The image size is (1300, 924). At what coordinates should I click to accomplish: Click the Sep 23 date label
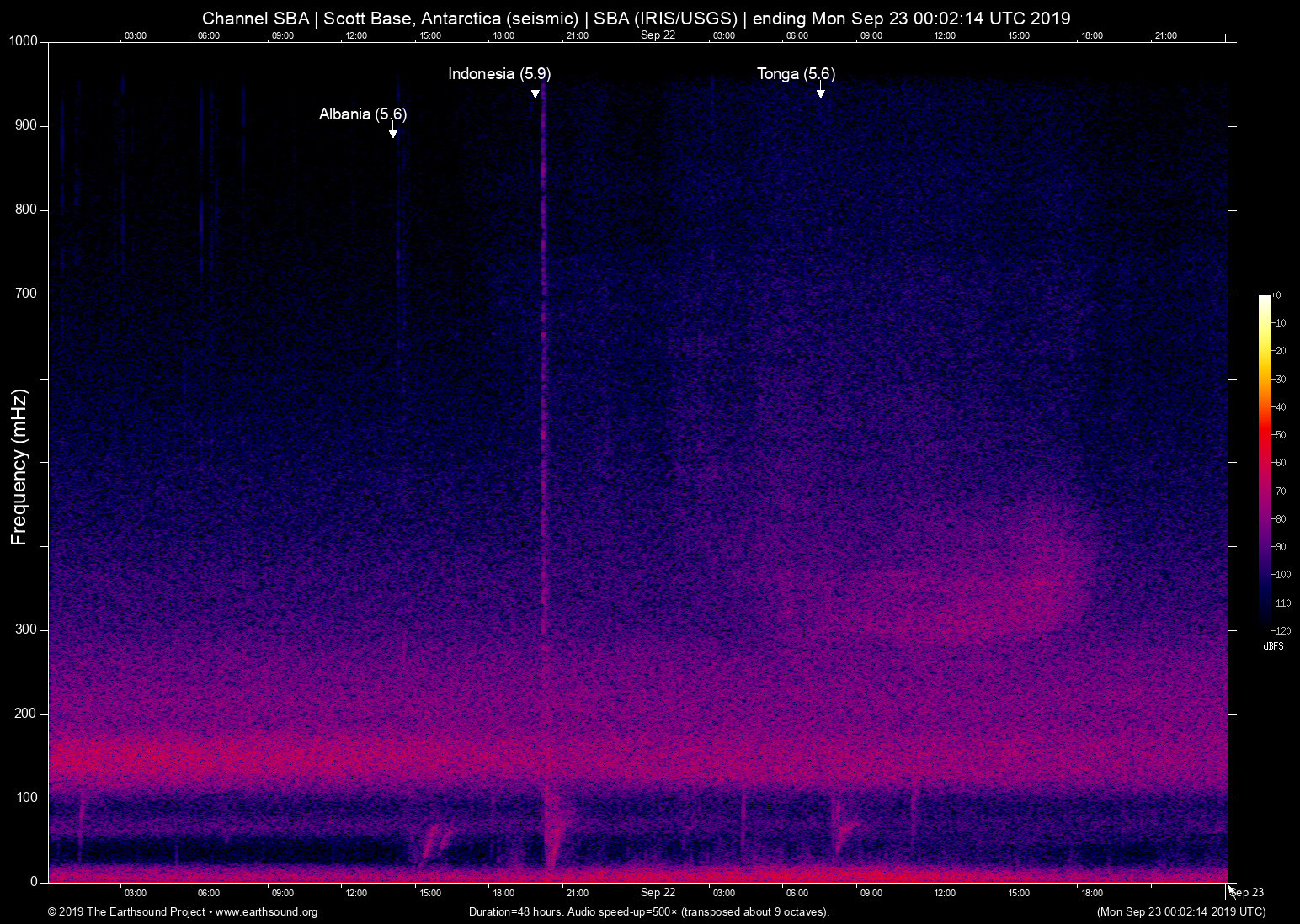coord(1247,893)
